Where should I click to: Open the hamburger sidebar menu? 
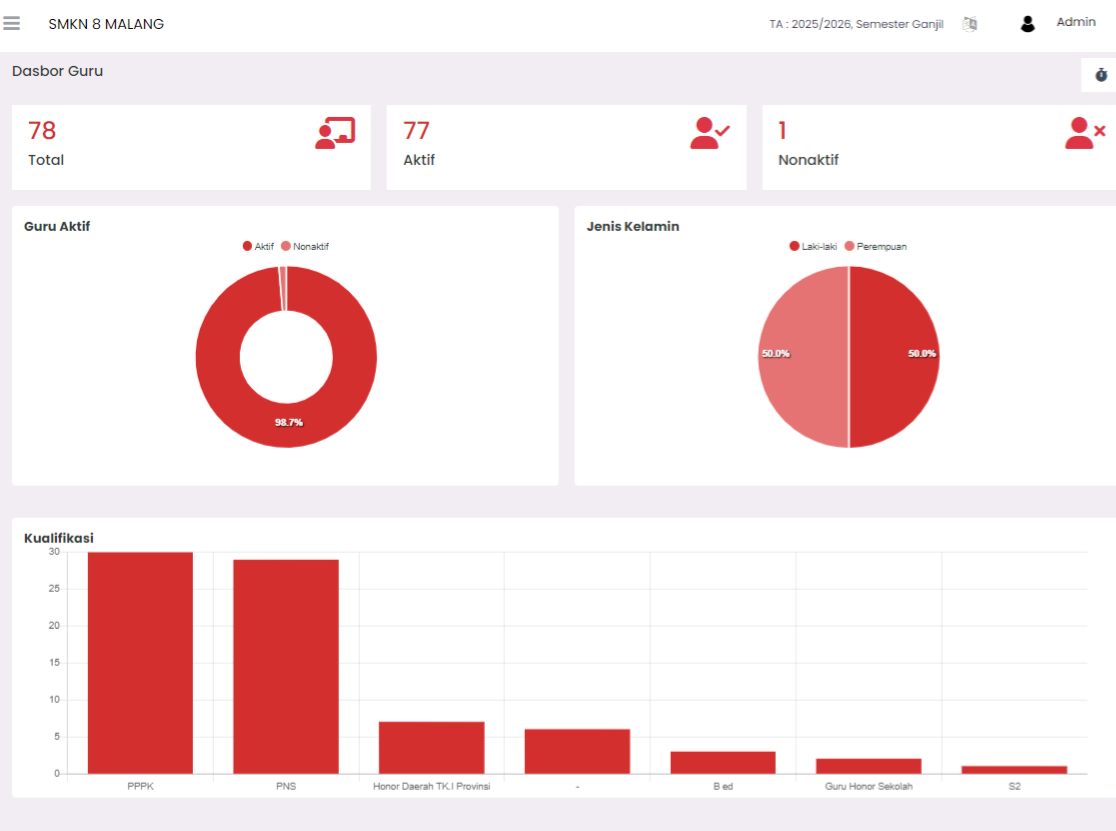11,23
